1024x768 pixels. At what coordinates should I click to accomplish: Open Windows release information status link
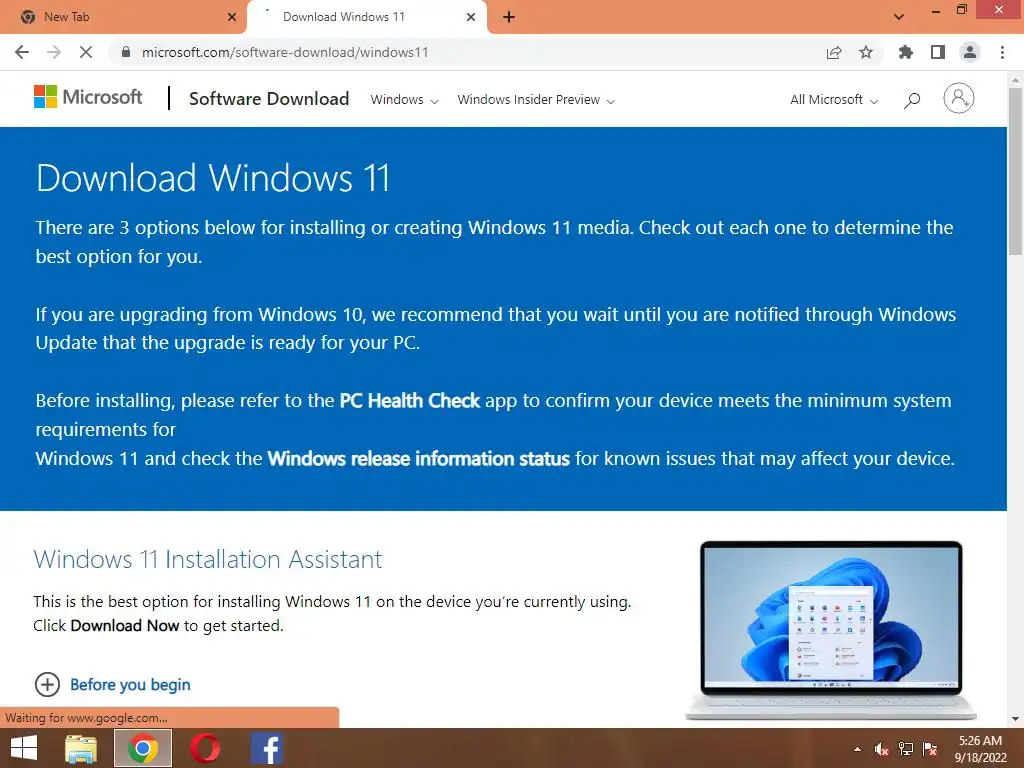point(419,458)
